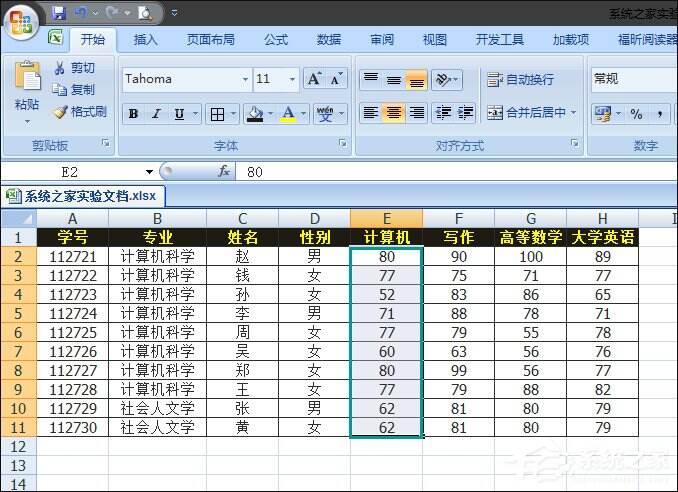Switch to the 插入 (Insert) tab
This screenshot has height=492, width=678.
146,40
